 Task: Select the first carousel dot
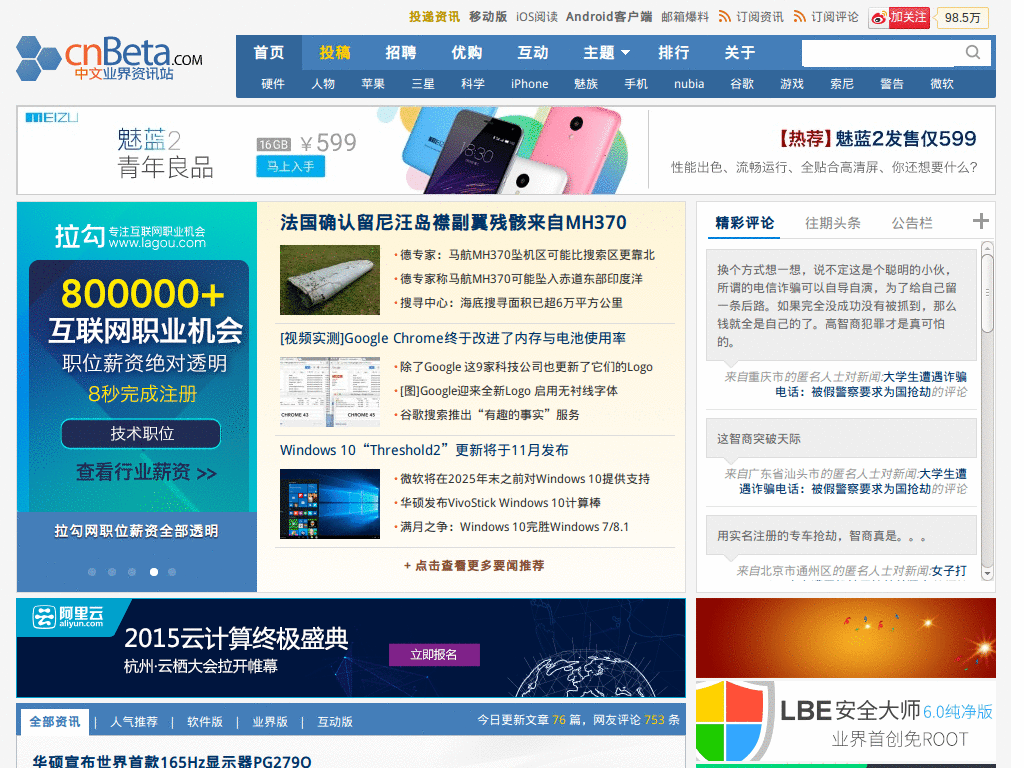(x=92, y=572)
